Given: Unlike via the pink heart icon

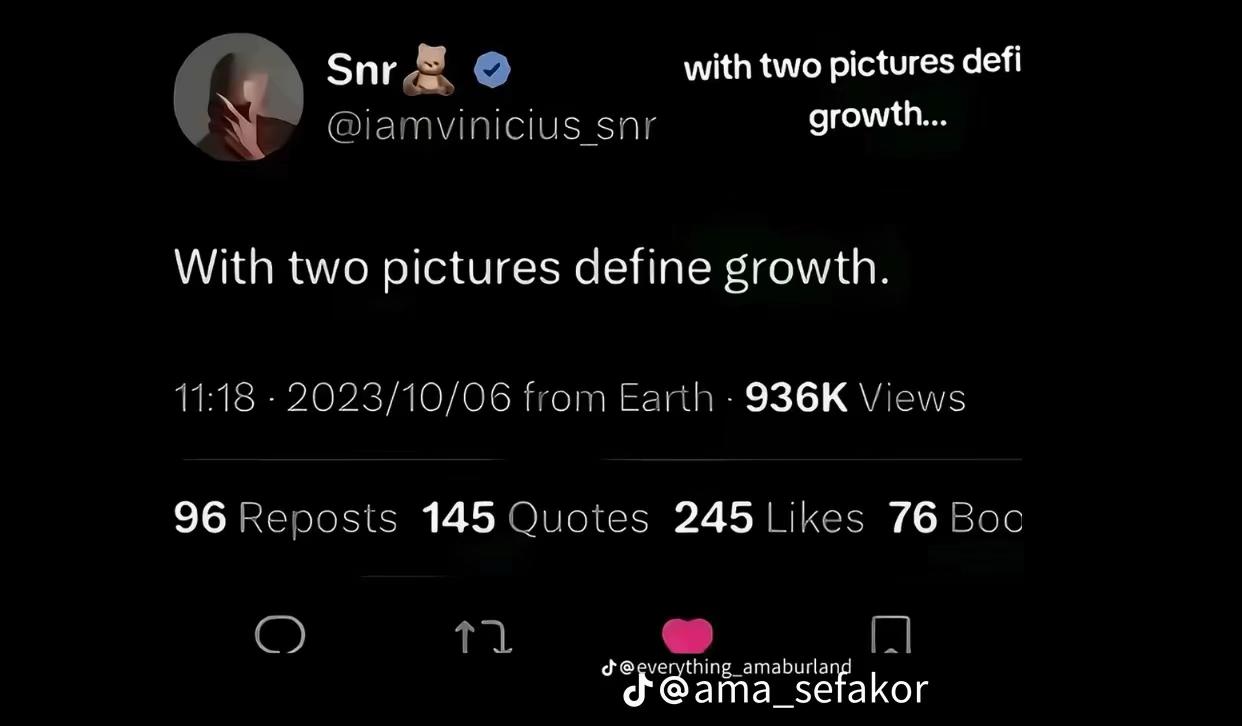Looking at the screenshot, I should 688,635.
